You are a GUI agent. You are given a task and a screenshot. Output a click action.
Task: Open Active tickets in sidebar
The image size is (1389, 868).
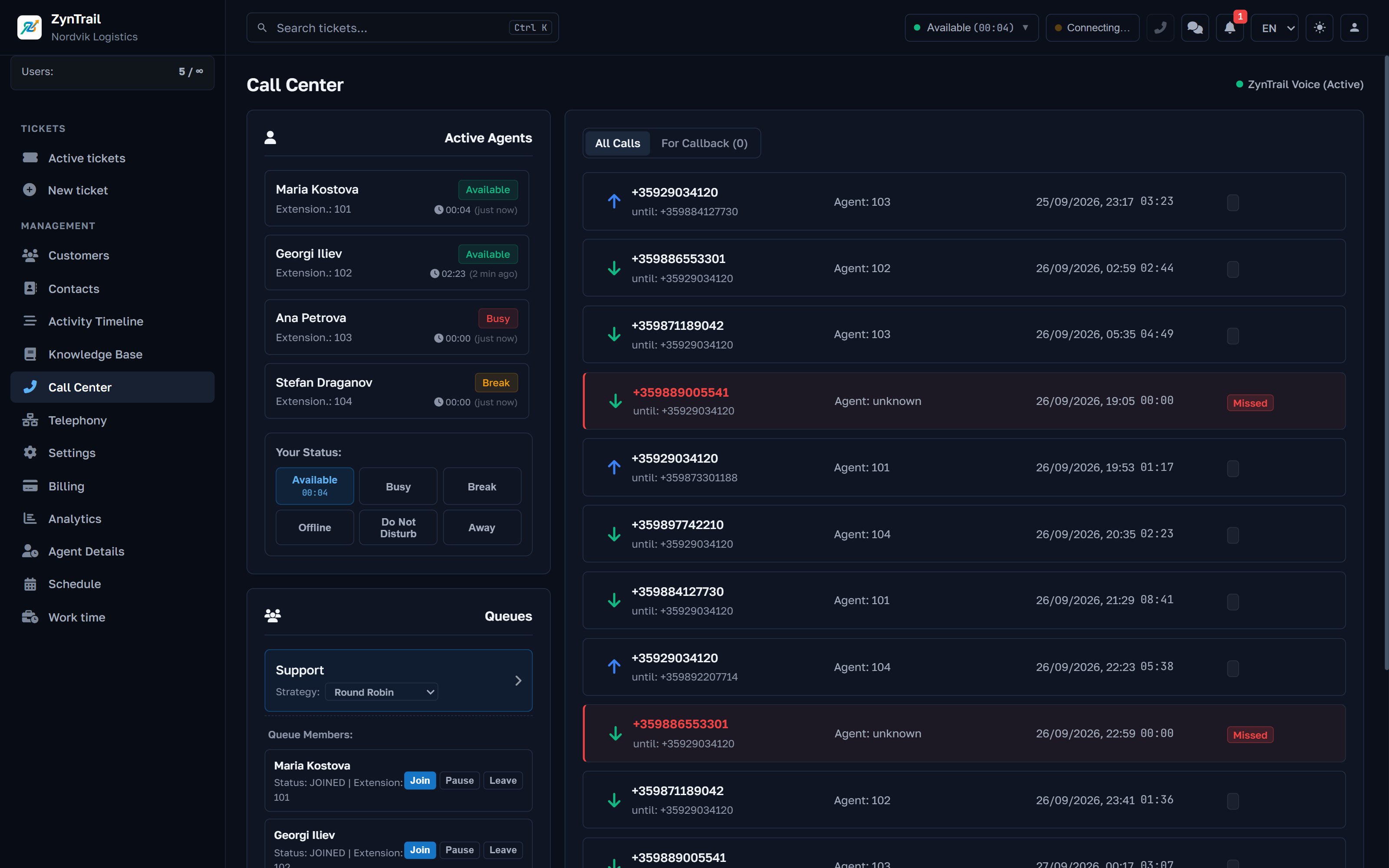[x=112, y=158]
